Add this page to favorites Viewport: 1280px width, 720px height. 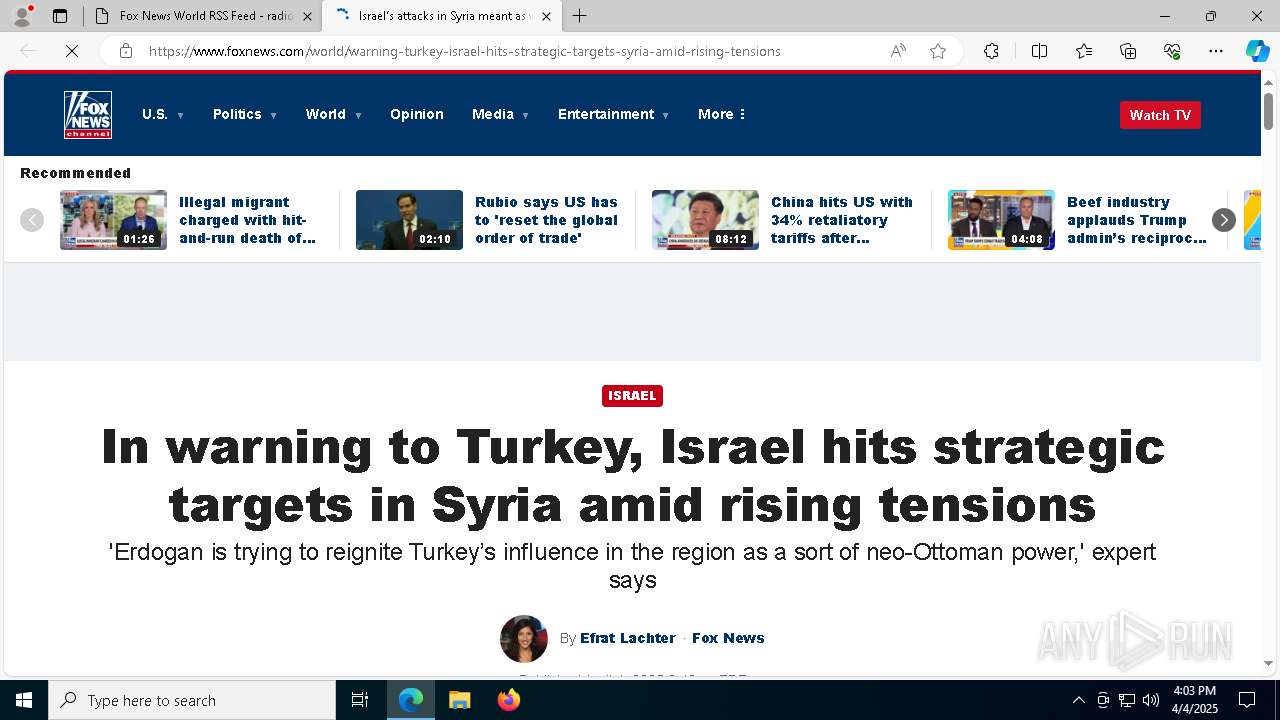pos(938,51)
